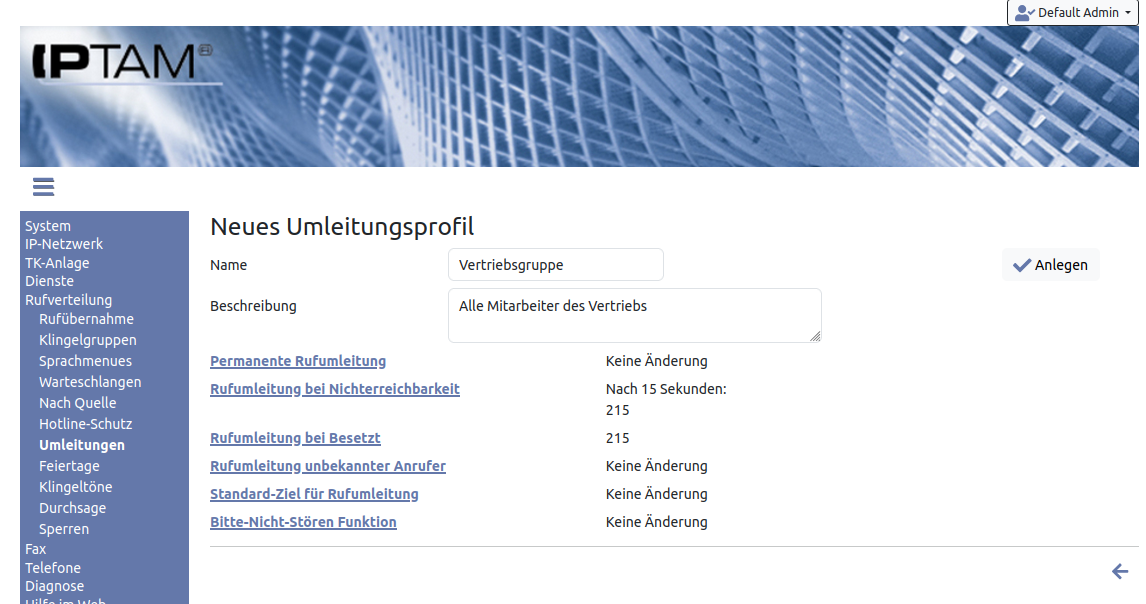The image size is (1146, 604).
Task: Open Rufumleitung bei Besetzt link
Action: (295, 438)
